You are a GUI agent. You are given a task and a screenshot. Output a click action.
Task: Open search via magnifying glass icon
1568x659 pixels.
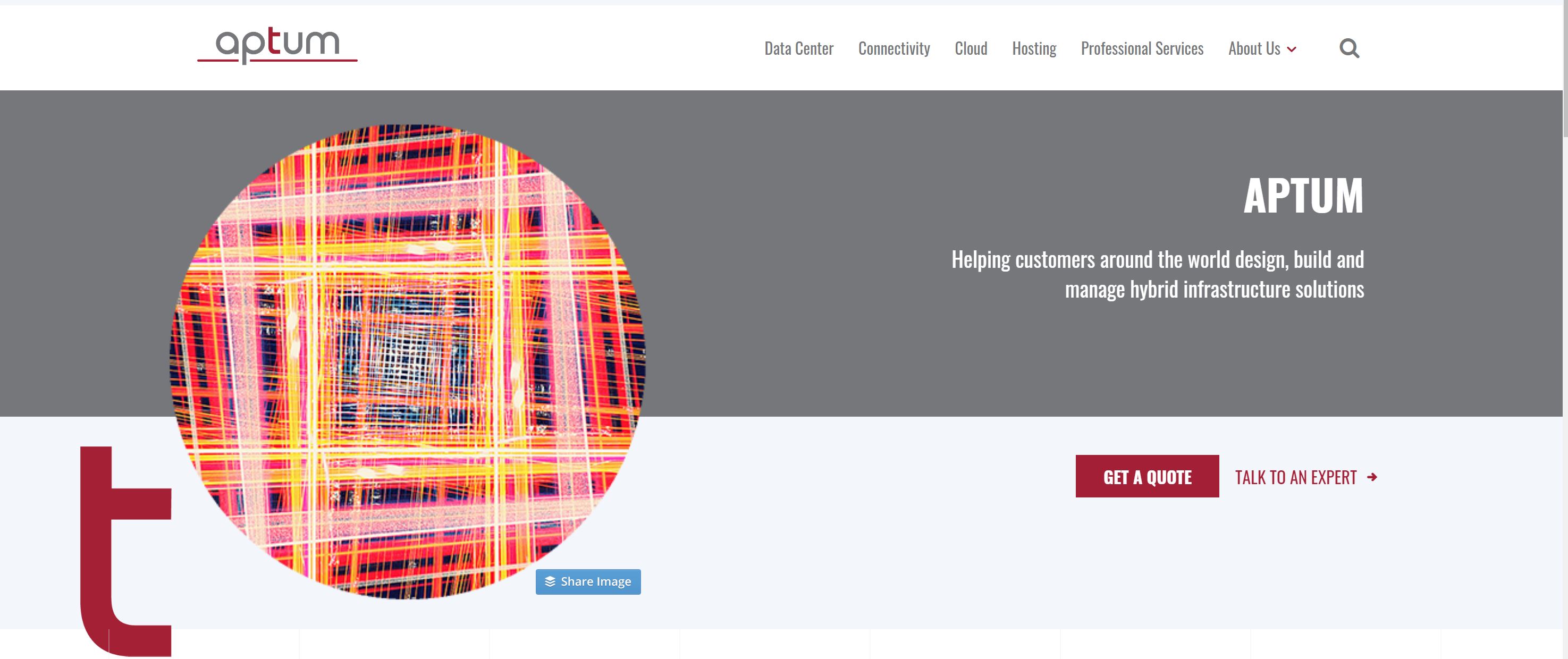(x=1349, y=48)
